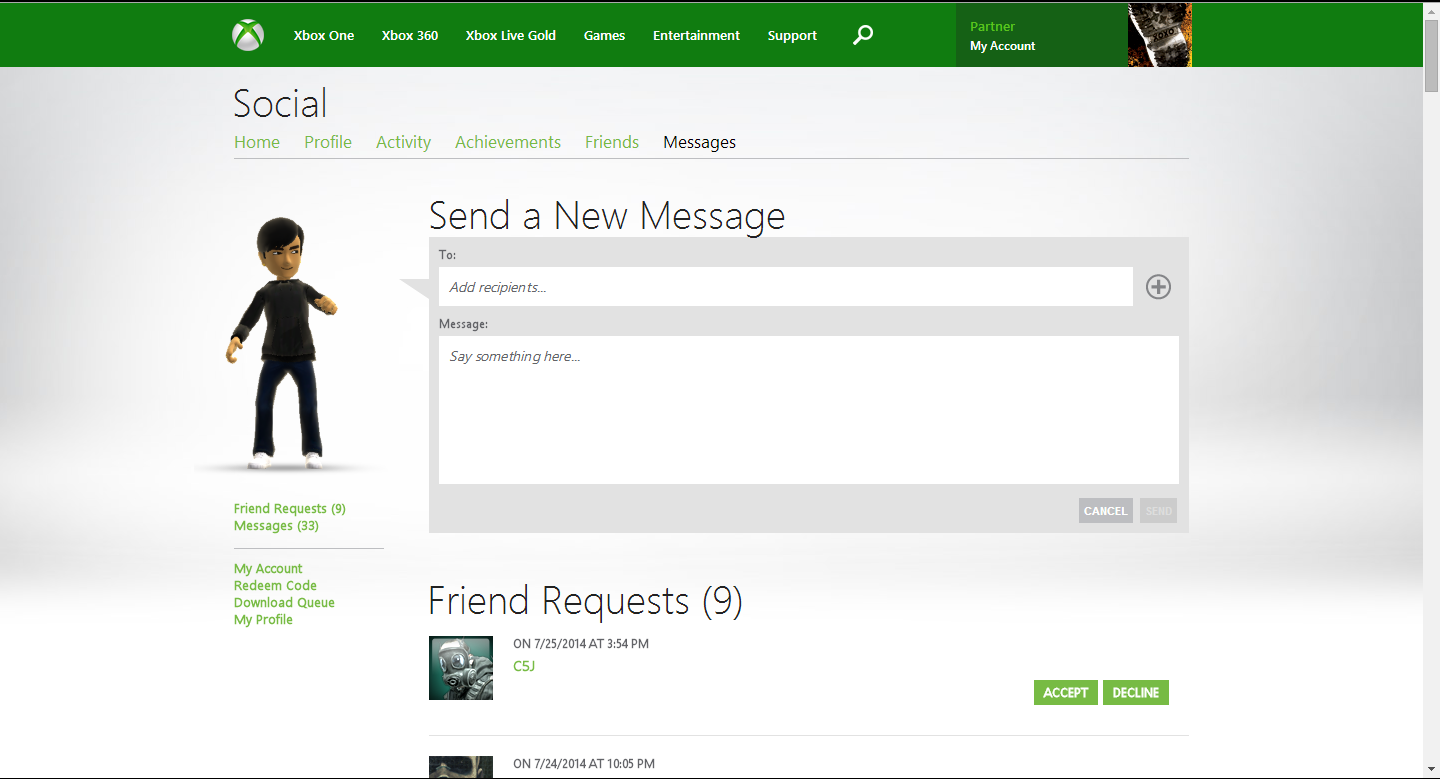Click the Social page heading
This screenshot has width=1440, height=779.
280,104
